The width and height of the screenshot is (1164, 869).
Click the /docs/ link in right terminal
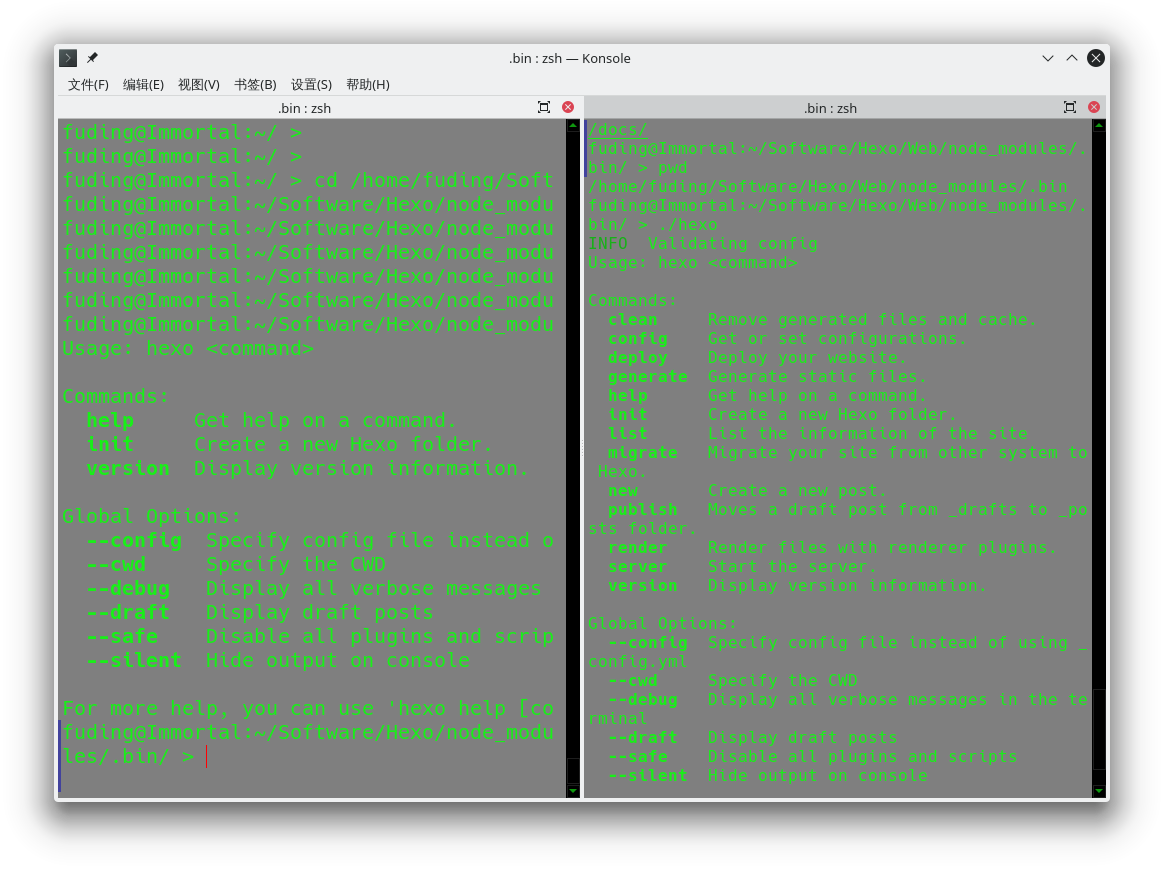618,129
